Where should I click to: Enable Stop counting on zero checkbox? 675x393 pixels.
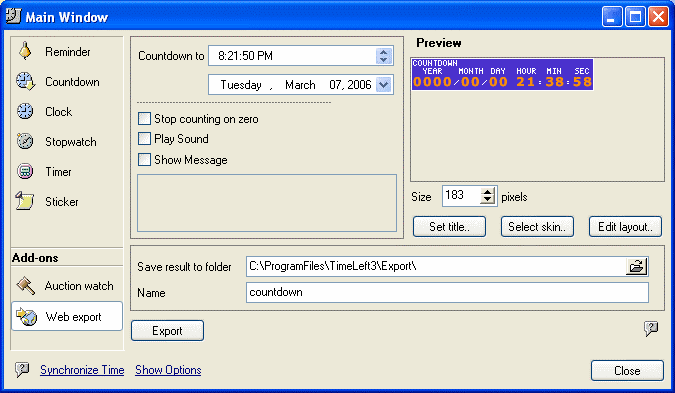point(144,118)
